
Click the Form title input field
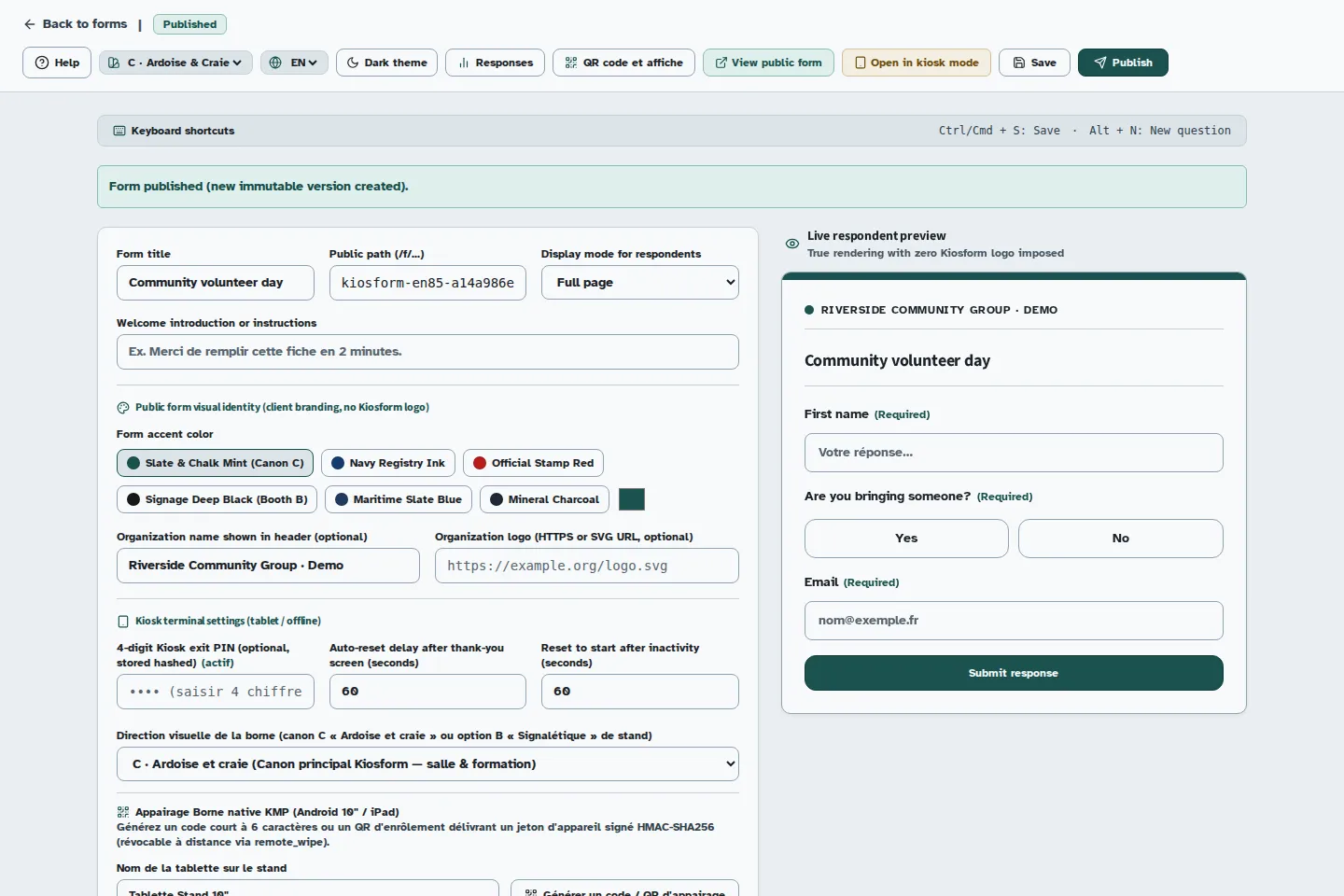coord(216,283)
